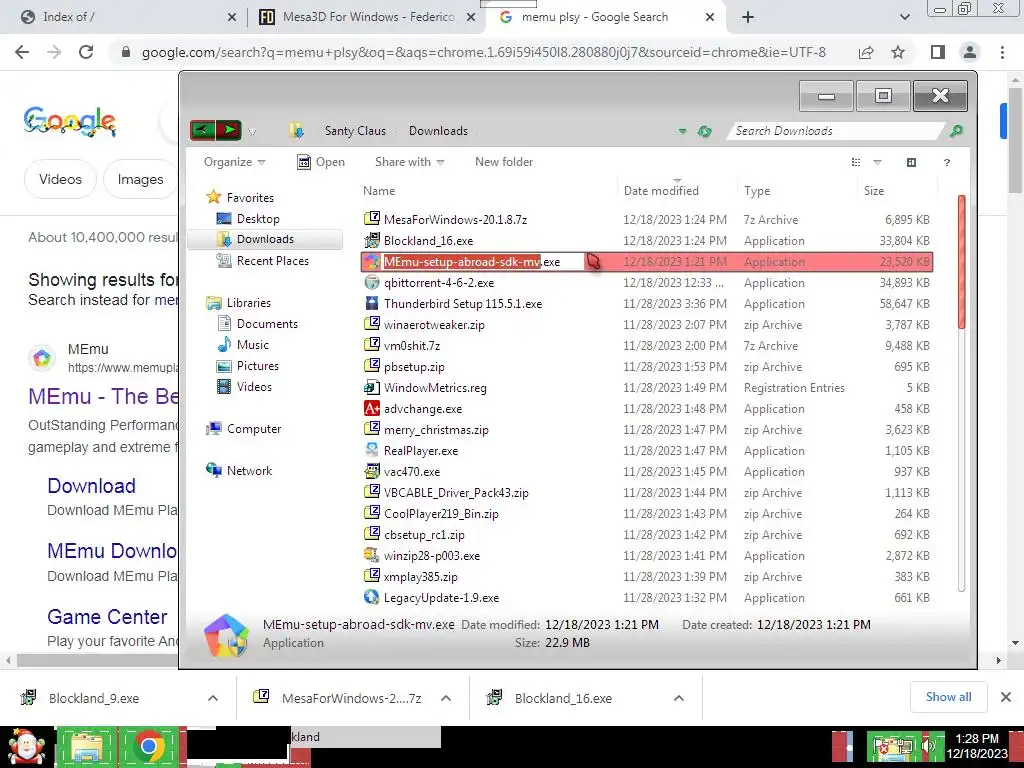Open Explorer help question mark
Viewport: 1024px width, 768px height.
click(946, 163)
